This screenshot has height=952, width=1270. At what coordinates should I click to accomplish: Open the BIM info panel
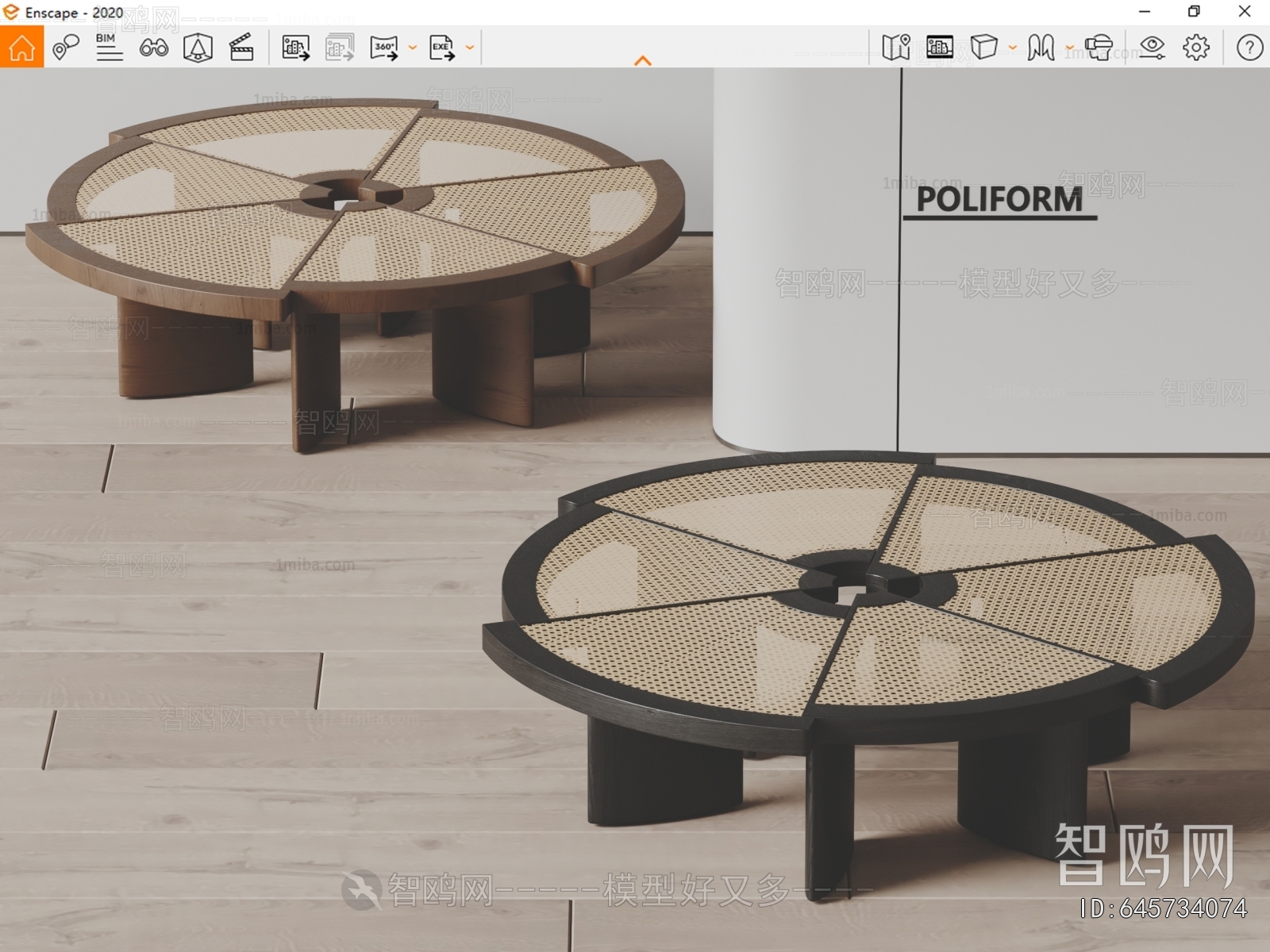109,48
